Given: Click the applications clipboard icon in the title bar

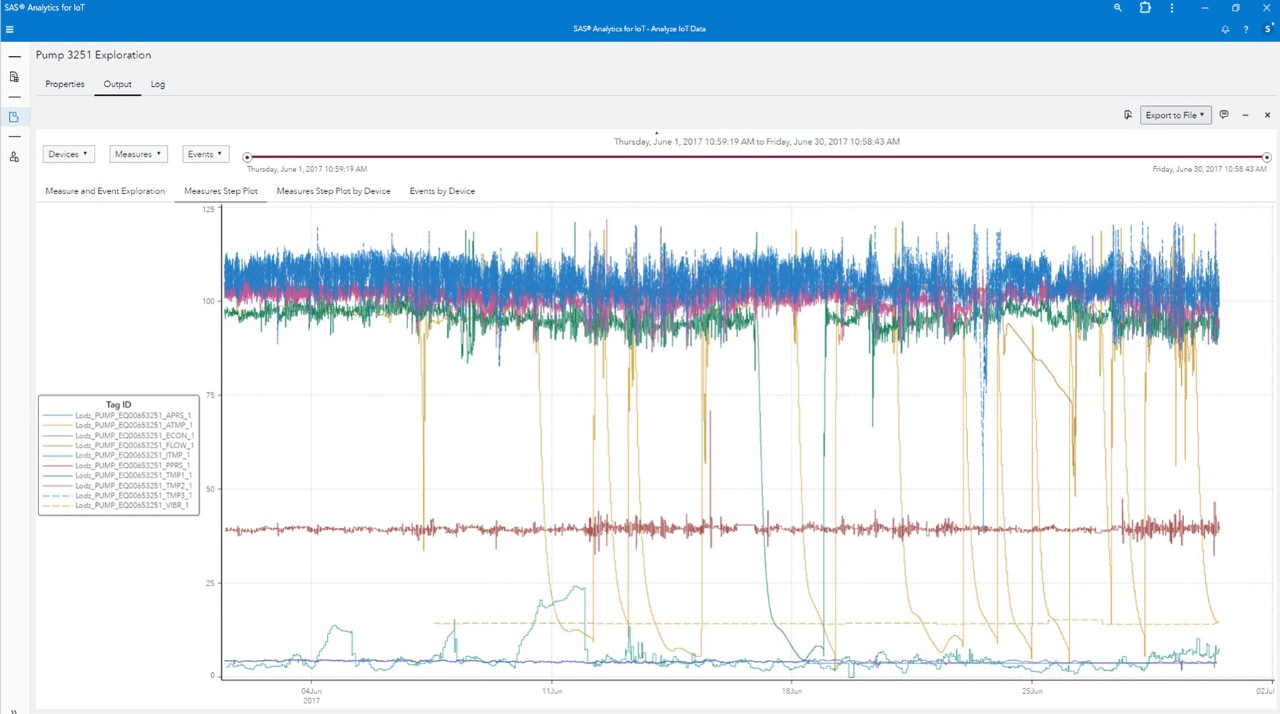Looking at the screenshot, I should point(1144,8).
